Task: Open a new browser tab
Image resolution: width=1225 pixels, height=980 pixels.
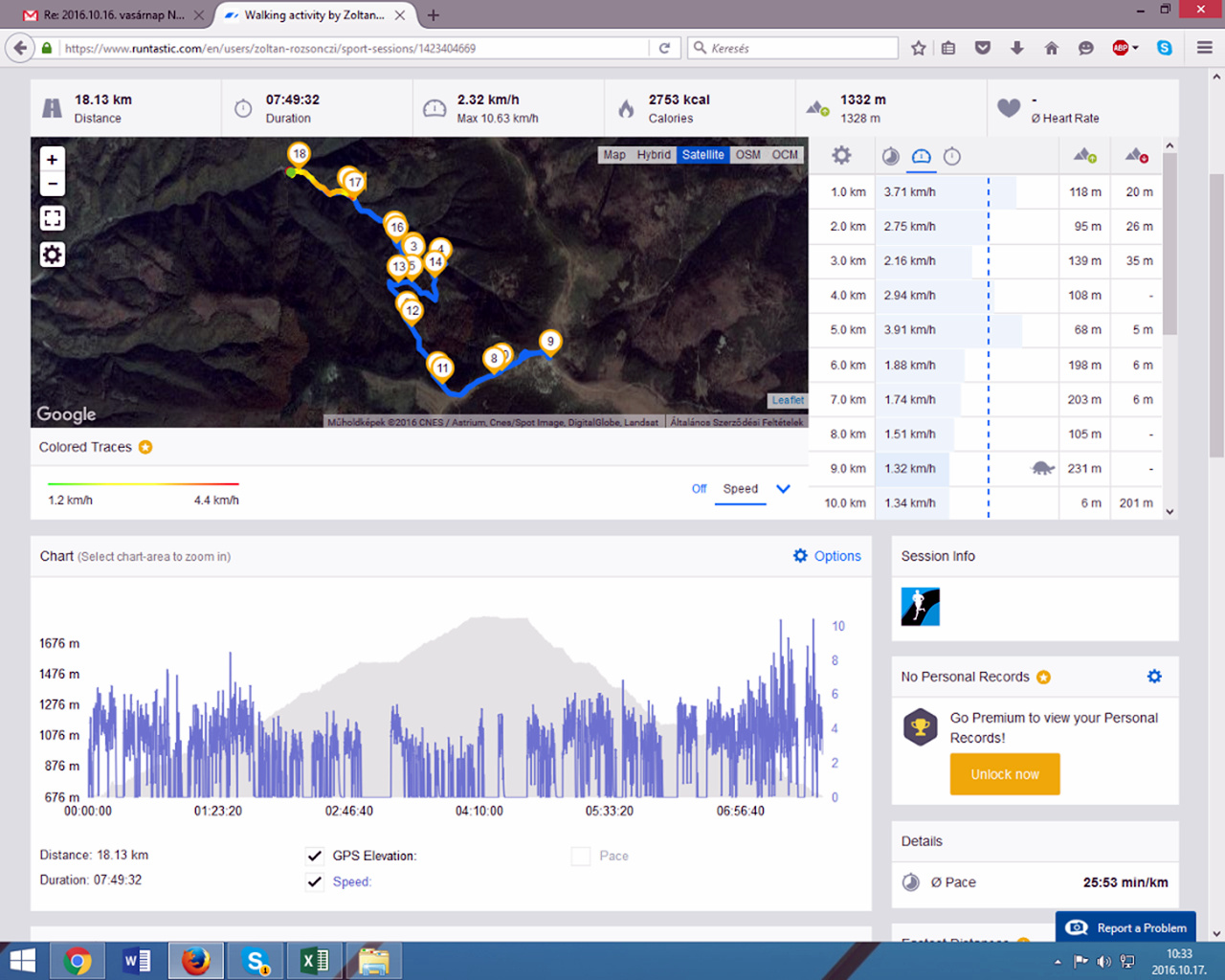Action: click(x=434, y=15)
